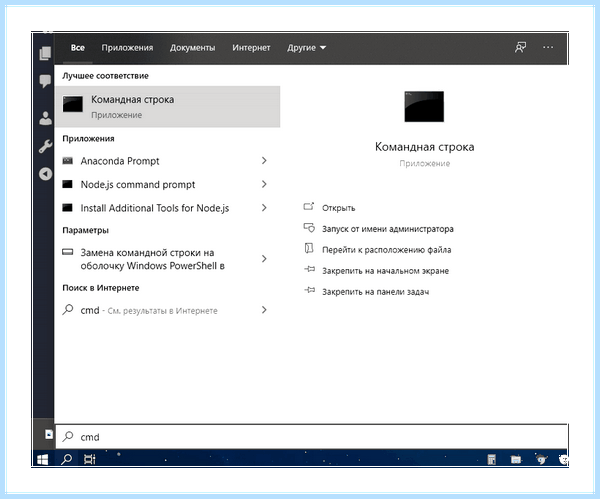Expand the cmd web results arrow
The height and width of the screenshot is (499, 600).
[264, 310]
